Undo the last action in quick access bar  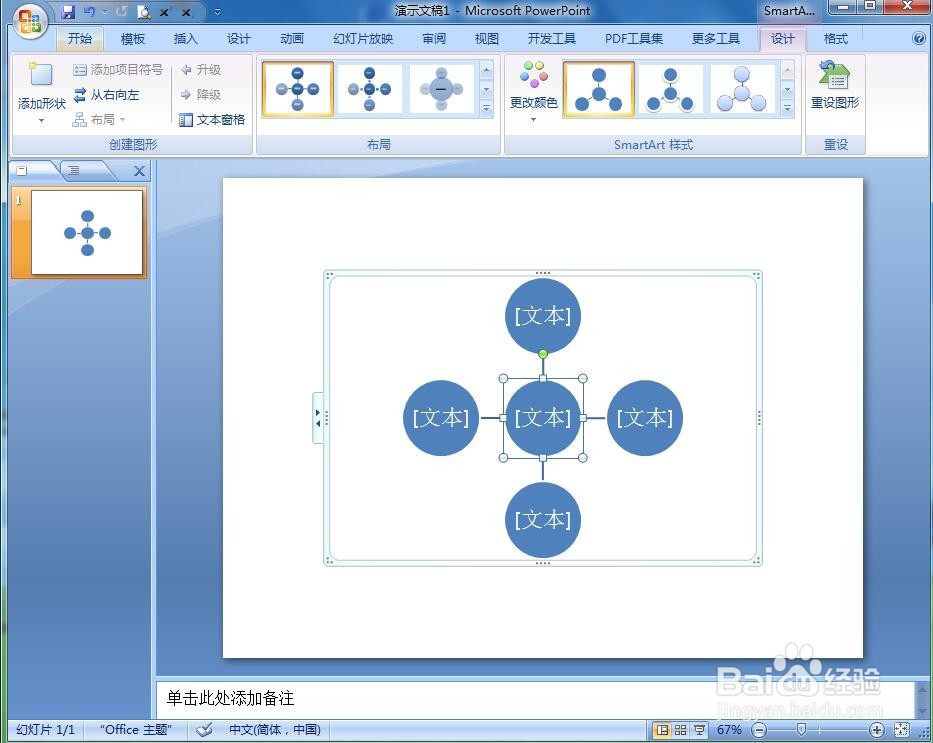tap(90, 11)
